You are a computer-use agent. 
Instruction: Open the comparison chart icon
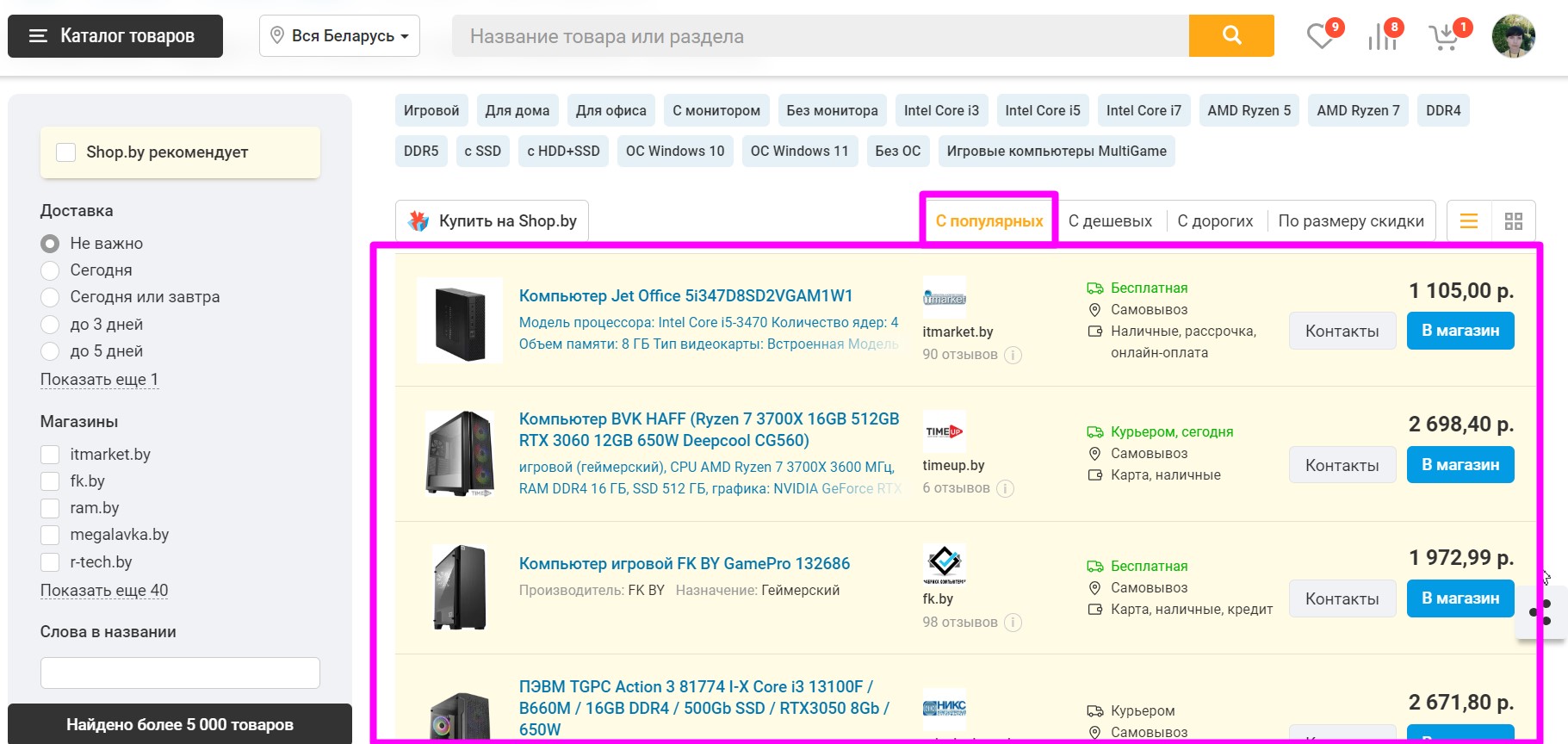point(1382,37)
